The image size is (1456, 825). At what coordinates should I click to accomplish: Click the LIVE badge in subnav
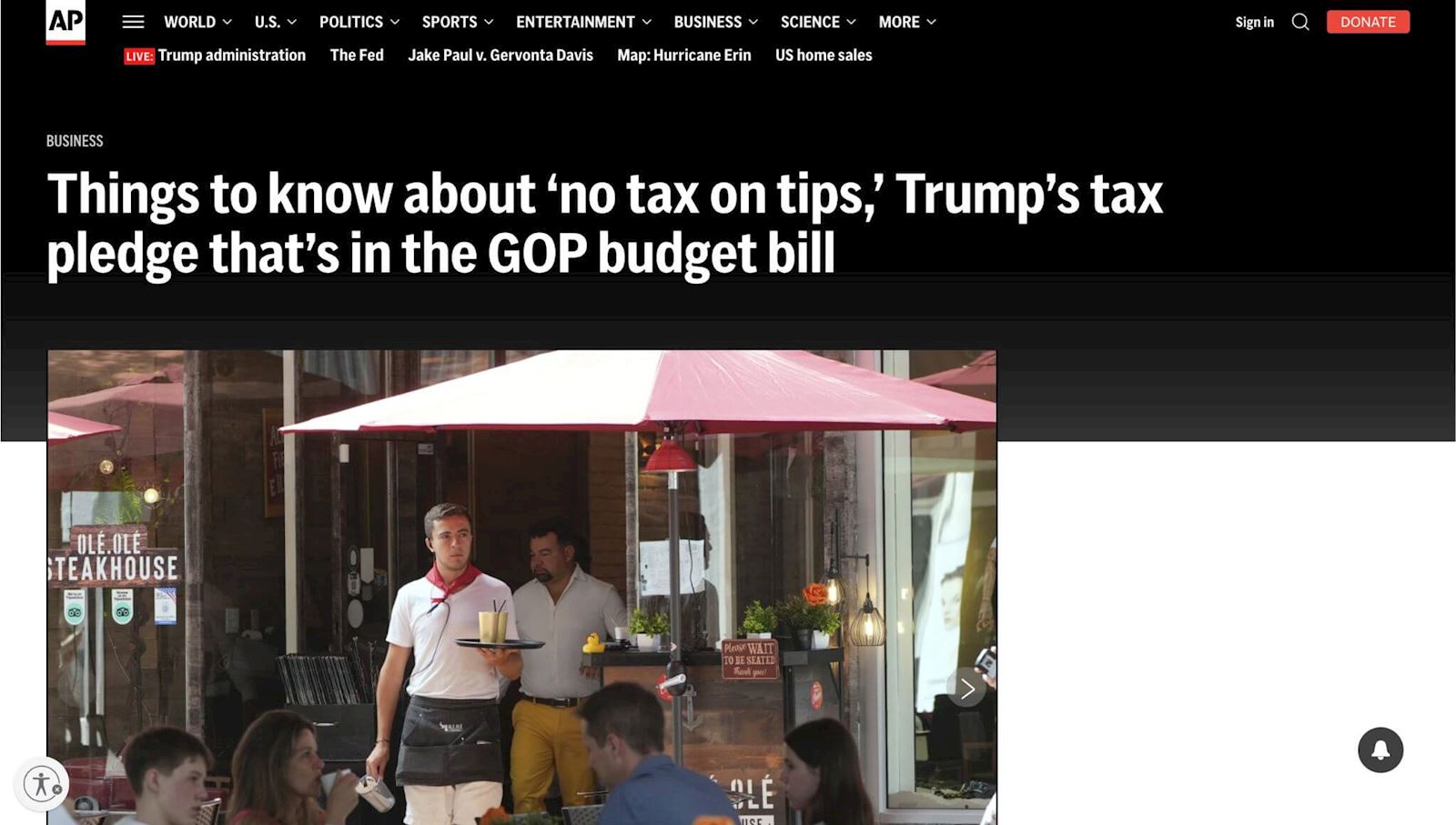(x=139, y=56)
